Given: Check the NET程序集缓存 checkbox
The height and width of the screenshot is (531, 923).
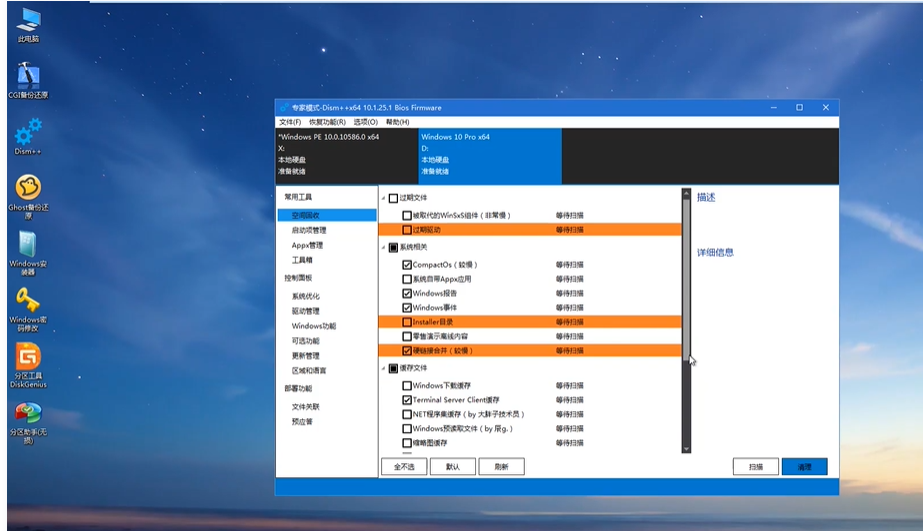Looking at the screenshot, I should [x=407, y=414].
